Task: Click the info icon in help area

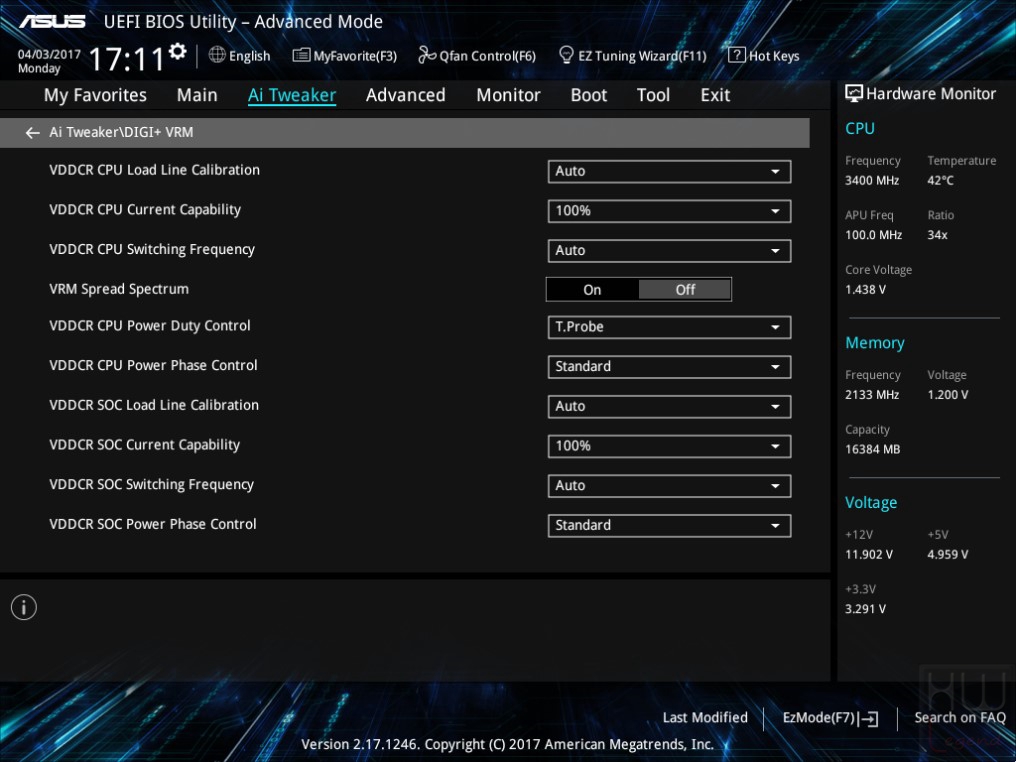Action: 24,607
